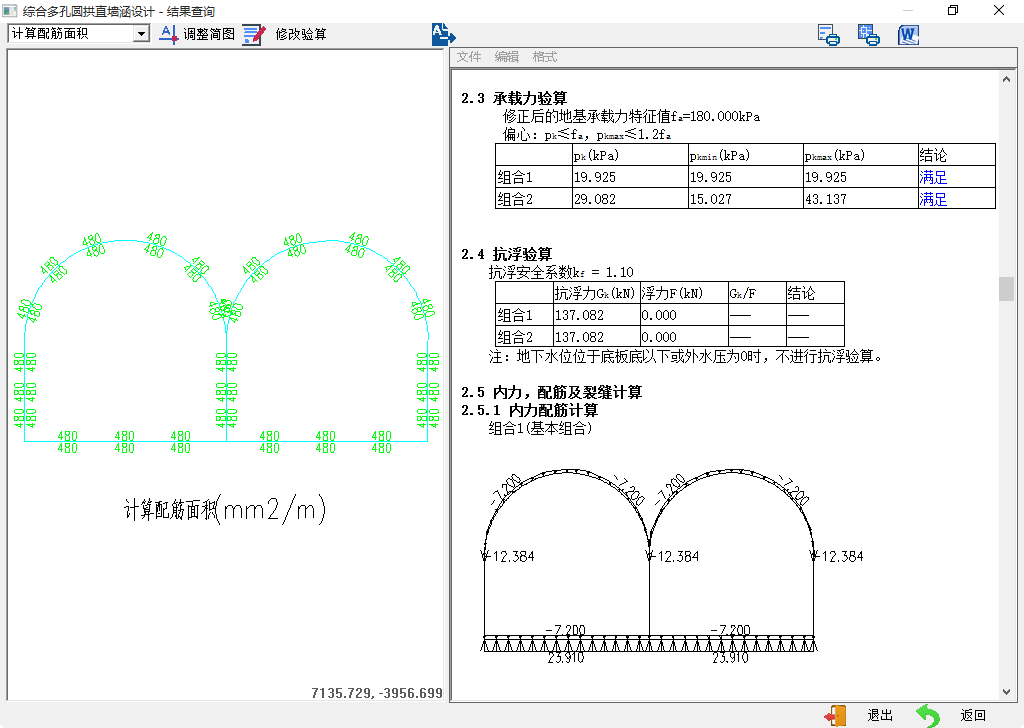
Task: Click the heading 2.3 承载力验算
Action: point(514,98)
